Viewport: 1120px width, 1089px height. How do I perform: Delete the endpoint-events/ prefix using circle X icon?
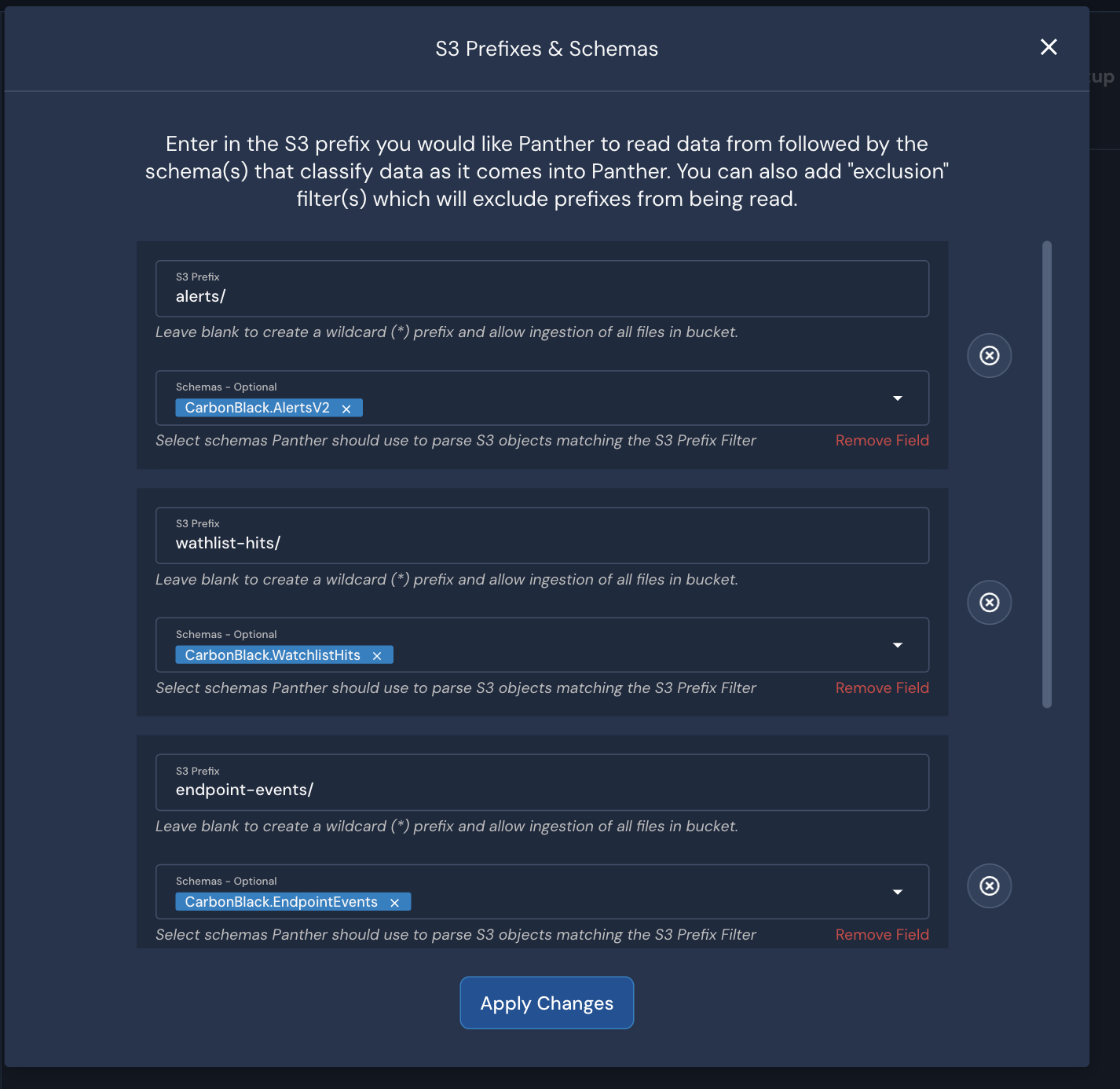pyautogui.click(x=989, y=886)
